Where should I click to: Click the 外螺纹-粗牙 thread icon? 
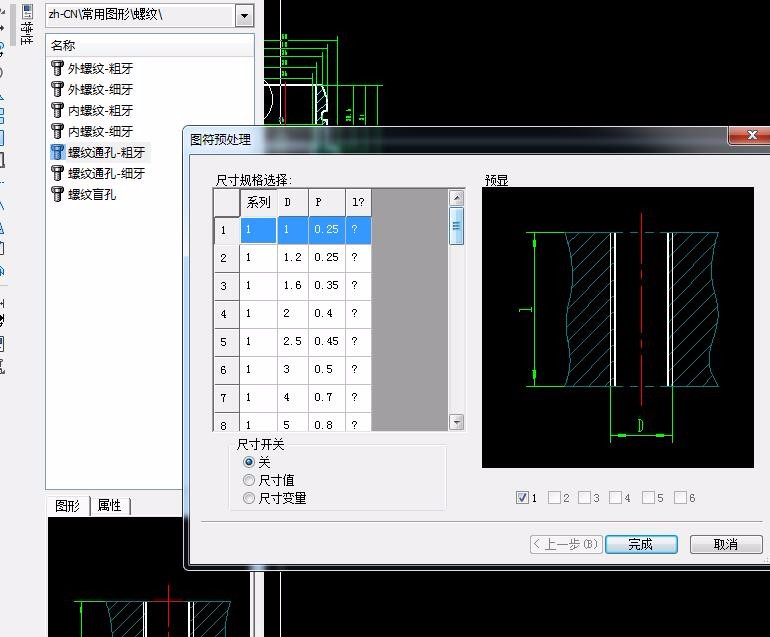click(x=57, y=68)
